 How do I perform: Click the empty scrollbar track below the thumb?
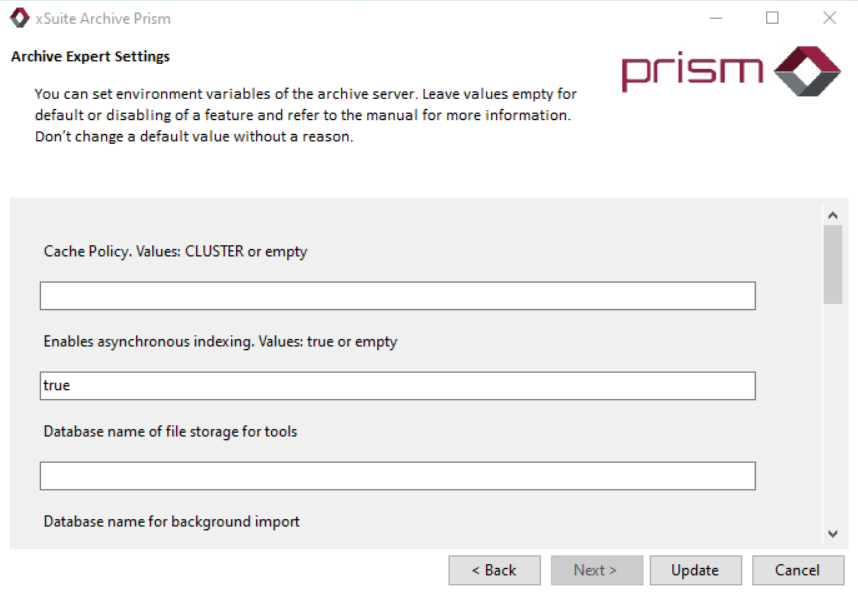833,420
